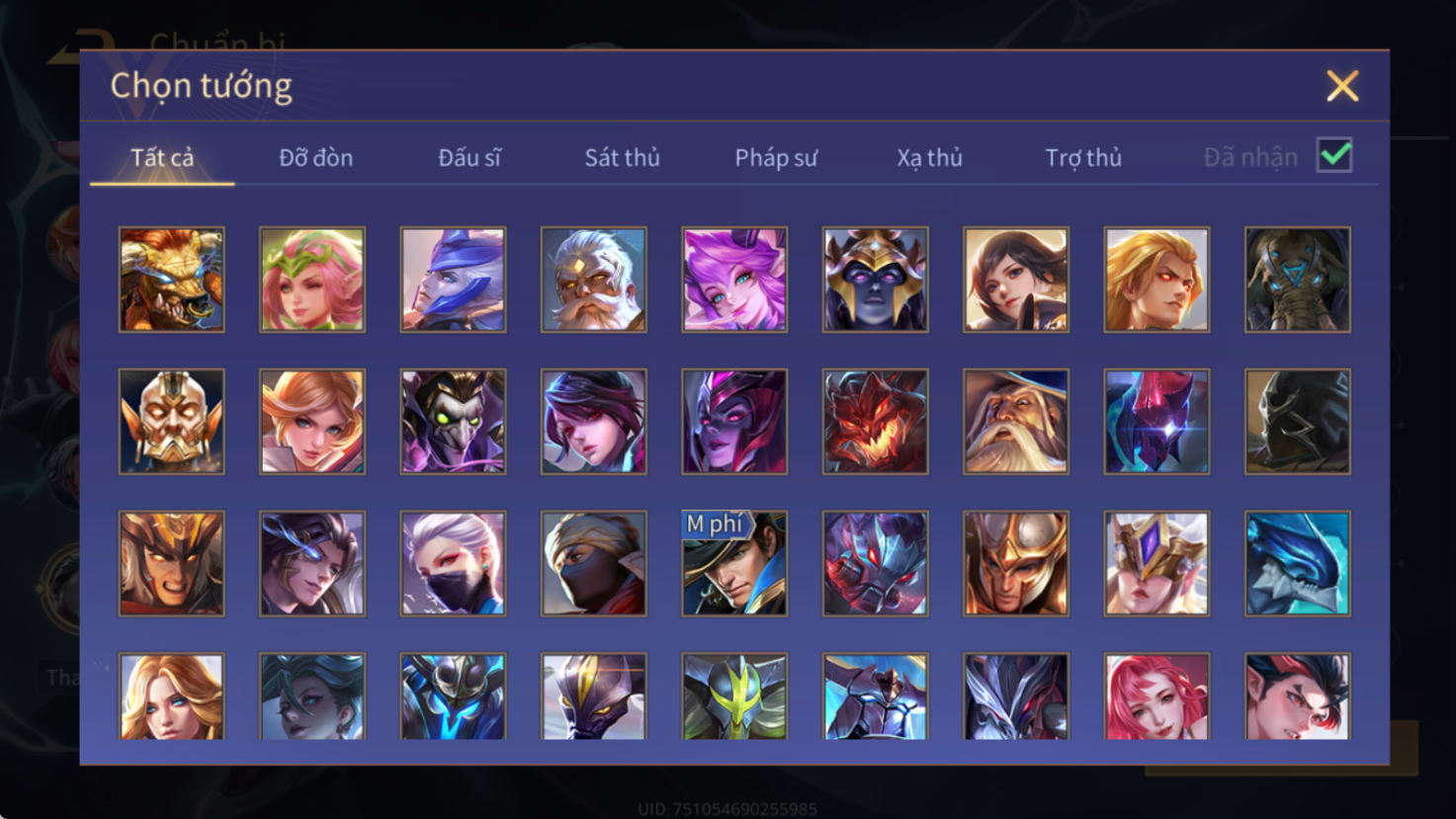Choose the white-bearded old man hero portrait
The height and width of the screenshot is (819, 1456).
tap(594, 280)
